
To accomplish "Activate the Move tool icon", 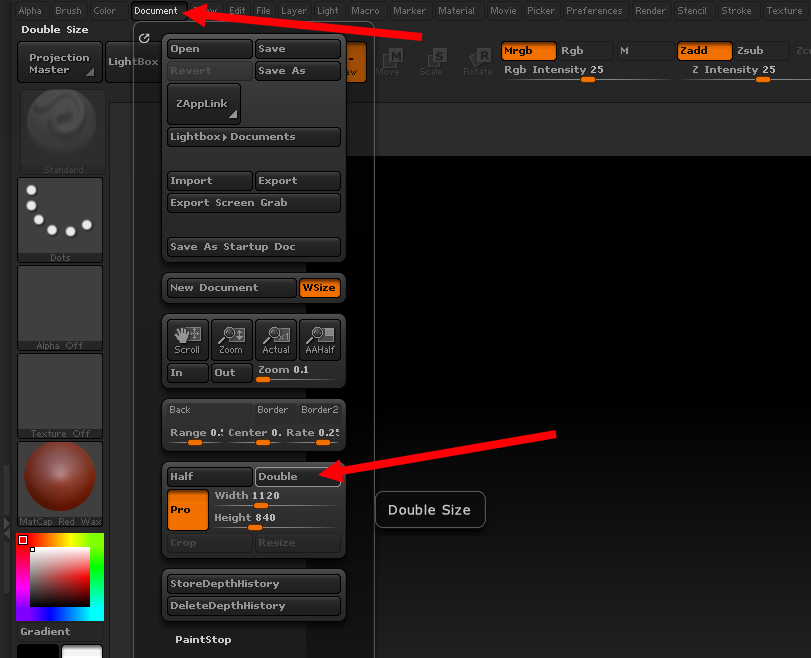I will click(388, 62).
